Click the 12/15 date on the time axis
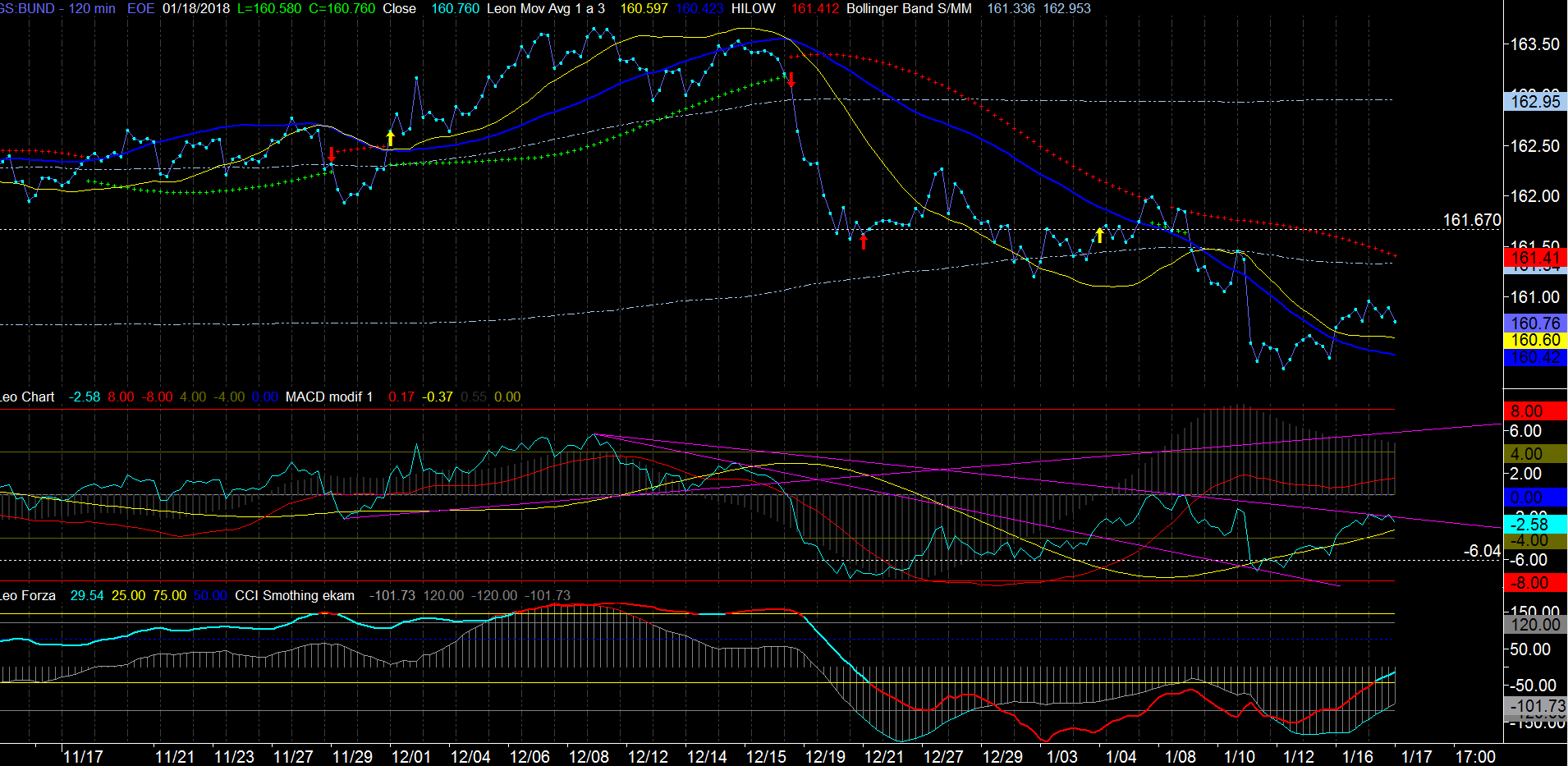The height and width of the screenshot is (766, 1568). point(766,757)
